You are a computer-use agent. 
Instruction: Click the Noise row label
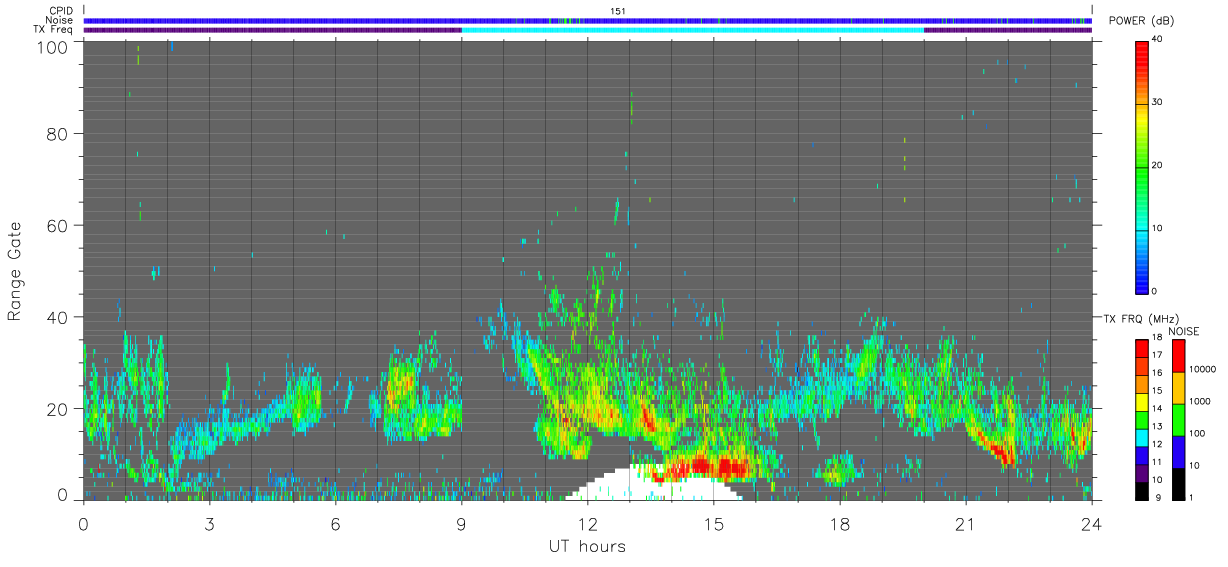tap(59, 20)
